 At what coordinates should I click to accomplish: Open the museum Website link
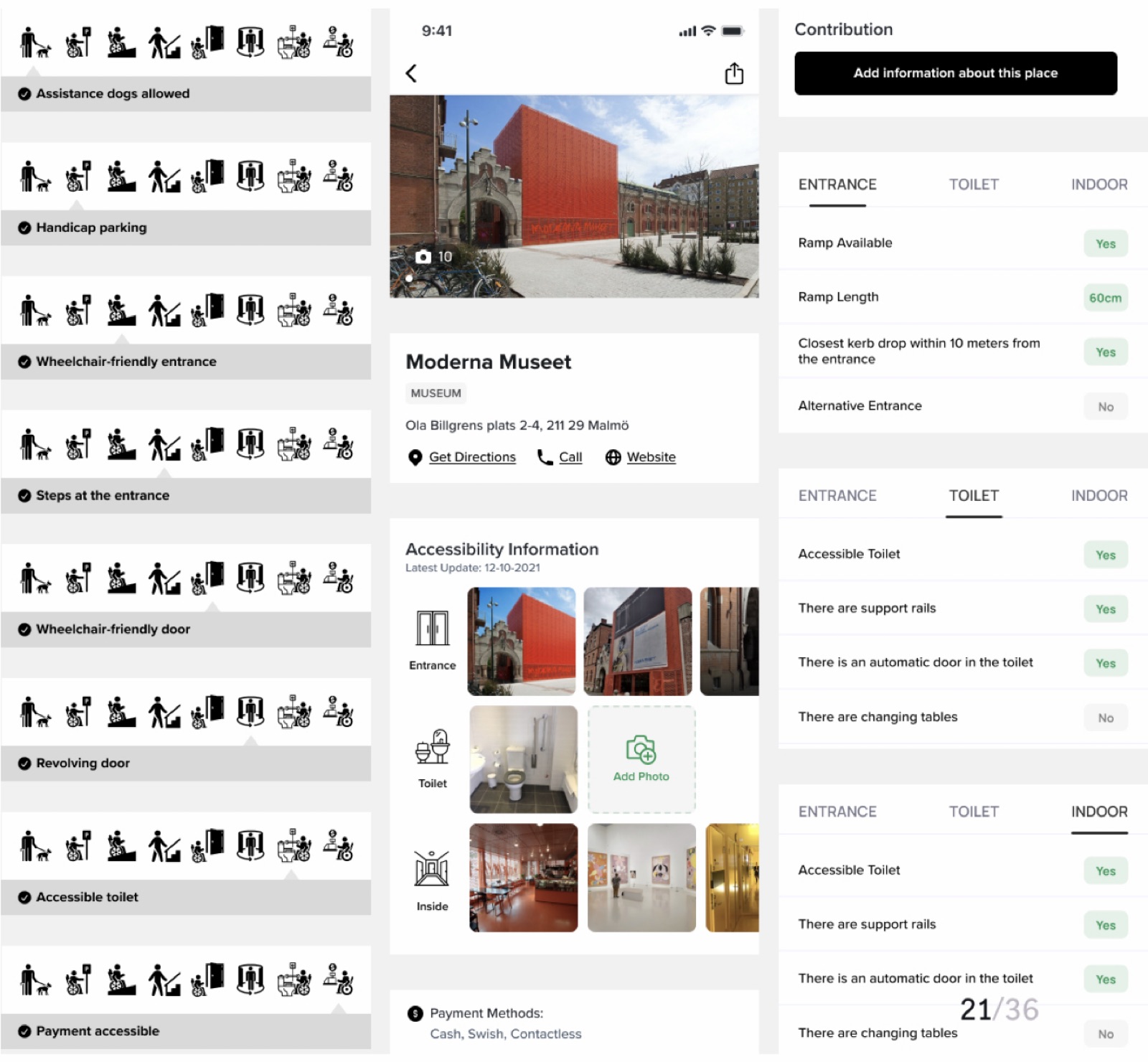(651, 457)
